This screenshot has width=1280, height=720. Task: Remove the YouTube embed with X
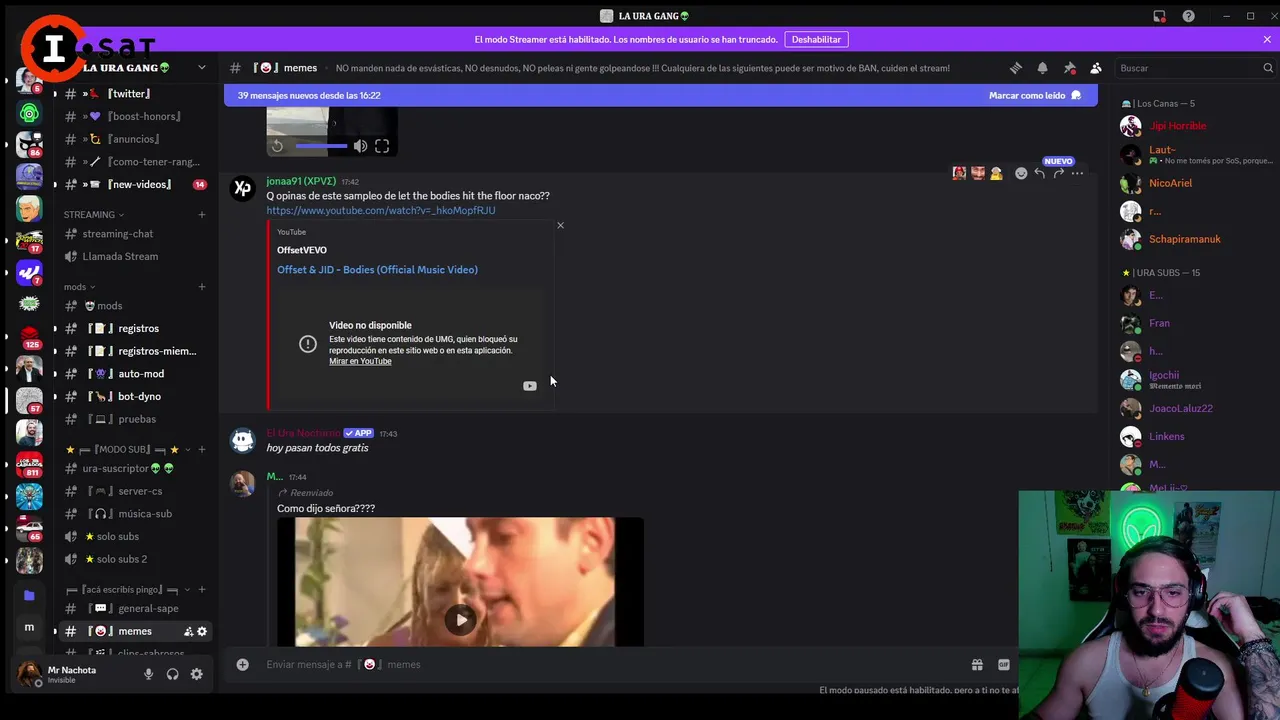click(560, 225)
